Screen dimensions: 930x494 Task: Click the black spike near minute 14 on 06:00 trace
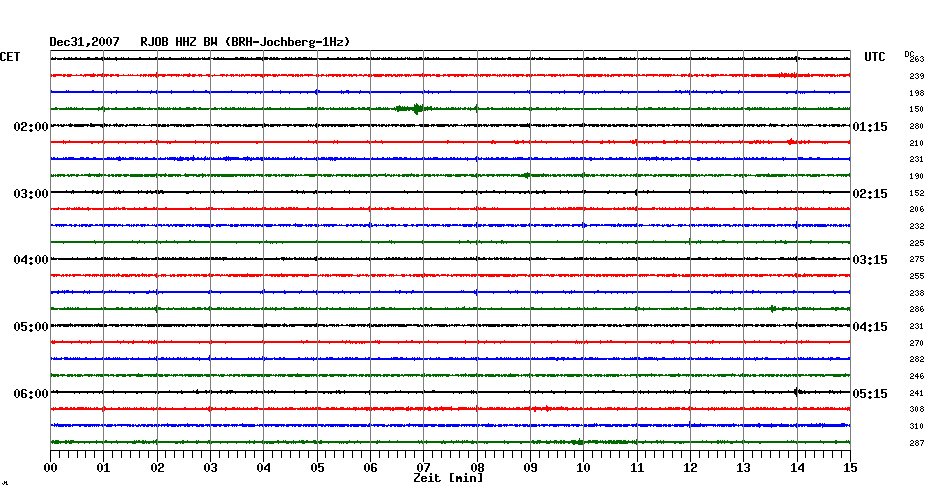tap(798, 391)
